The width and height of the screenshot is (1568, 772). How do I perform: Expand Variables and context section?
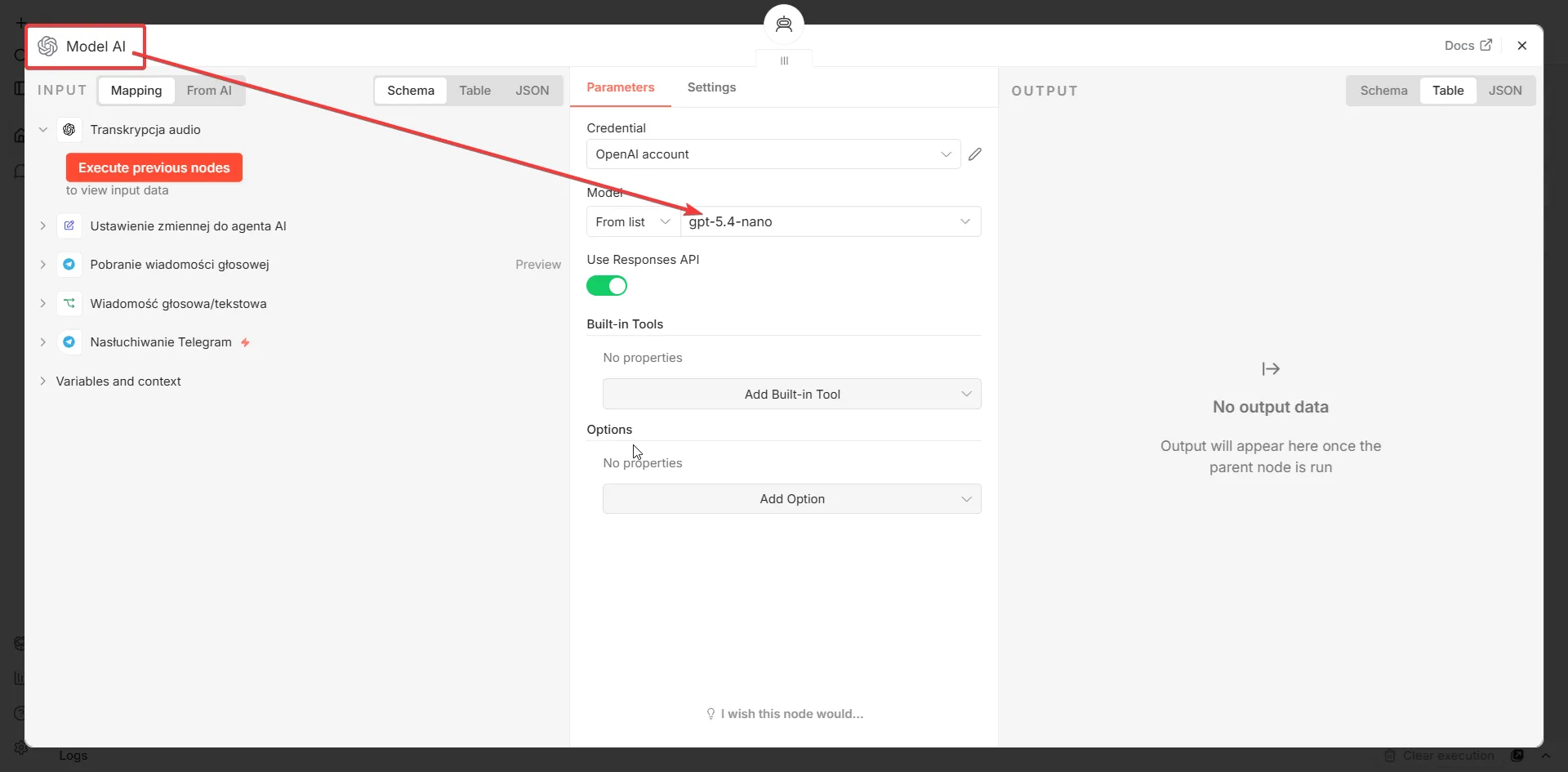(43, 382)
